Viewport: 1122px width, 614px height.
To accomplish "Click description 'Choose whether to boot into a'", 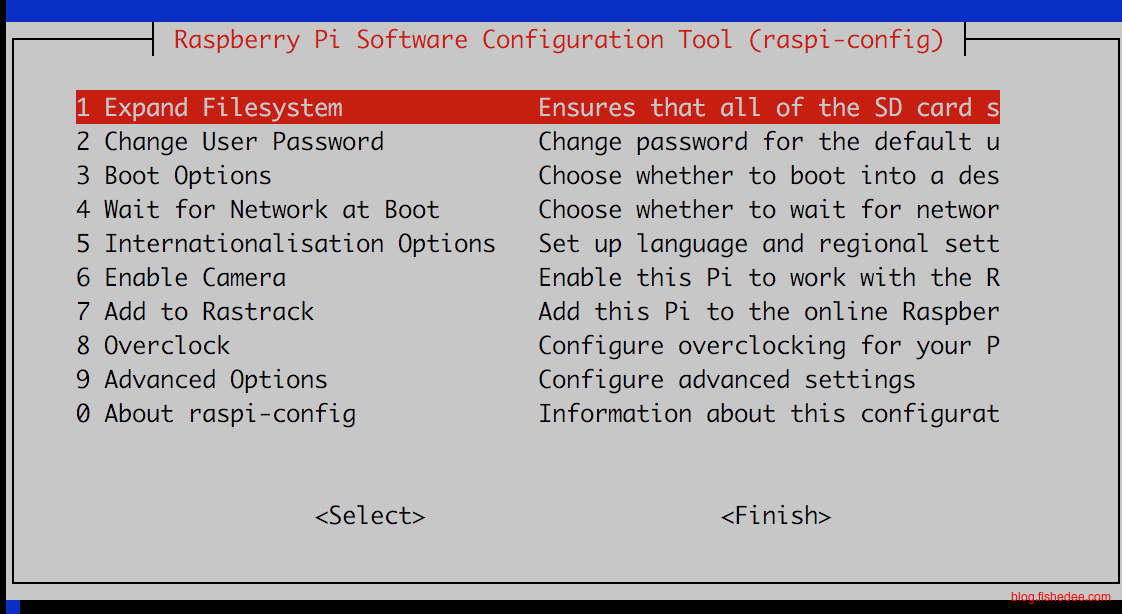I will tap(768, 176).
